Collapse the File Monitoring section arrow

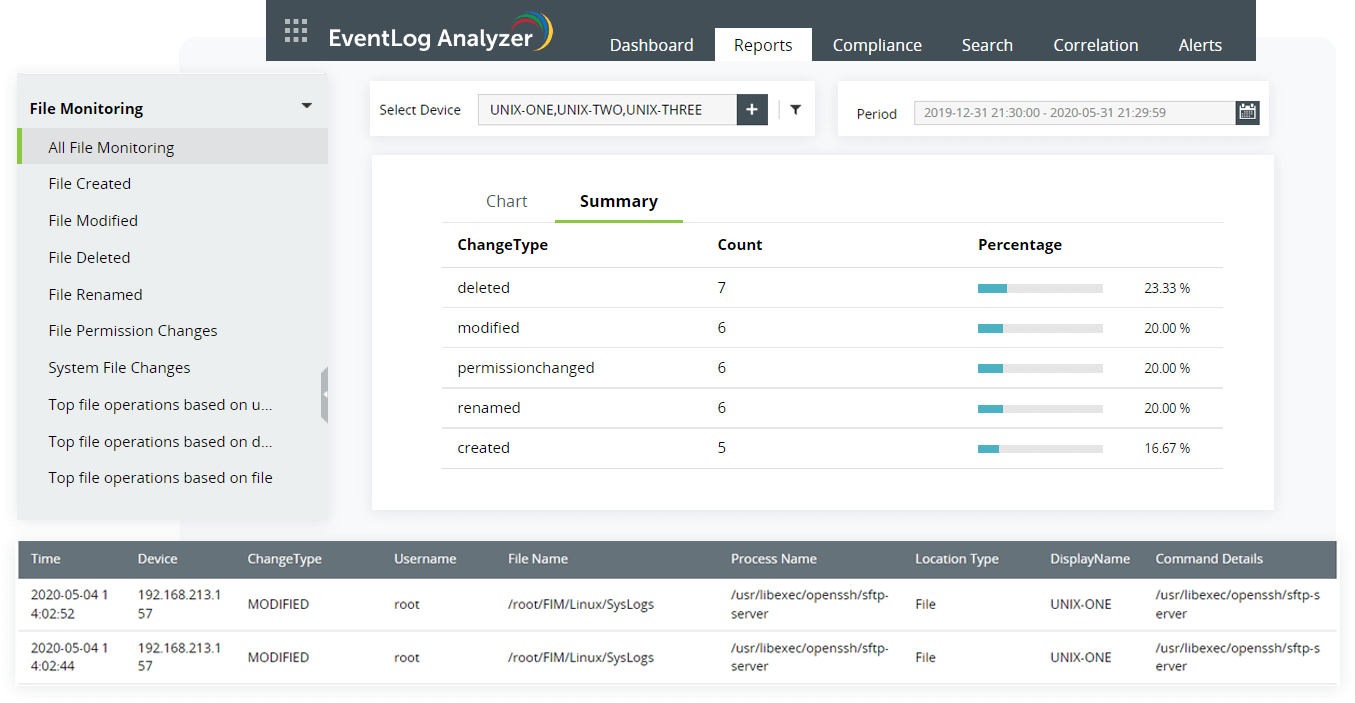tap(307, 106)
